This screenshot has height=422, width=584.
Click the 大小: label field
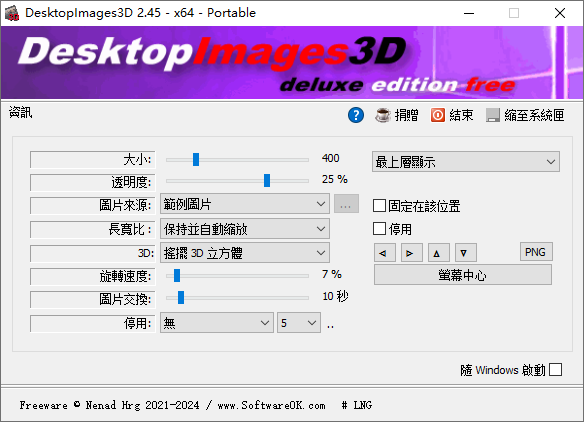pos(92,159)
